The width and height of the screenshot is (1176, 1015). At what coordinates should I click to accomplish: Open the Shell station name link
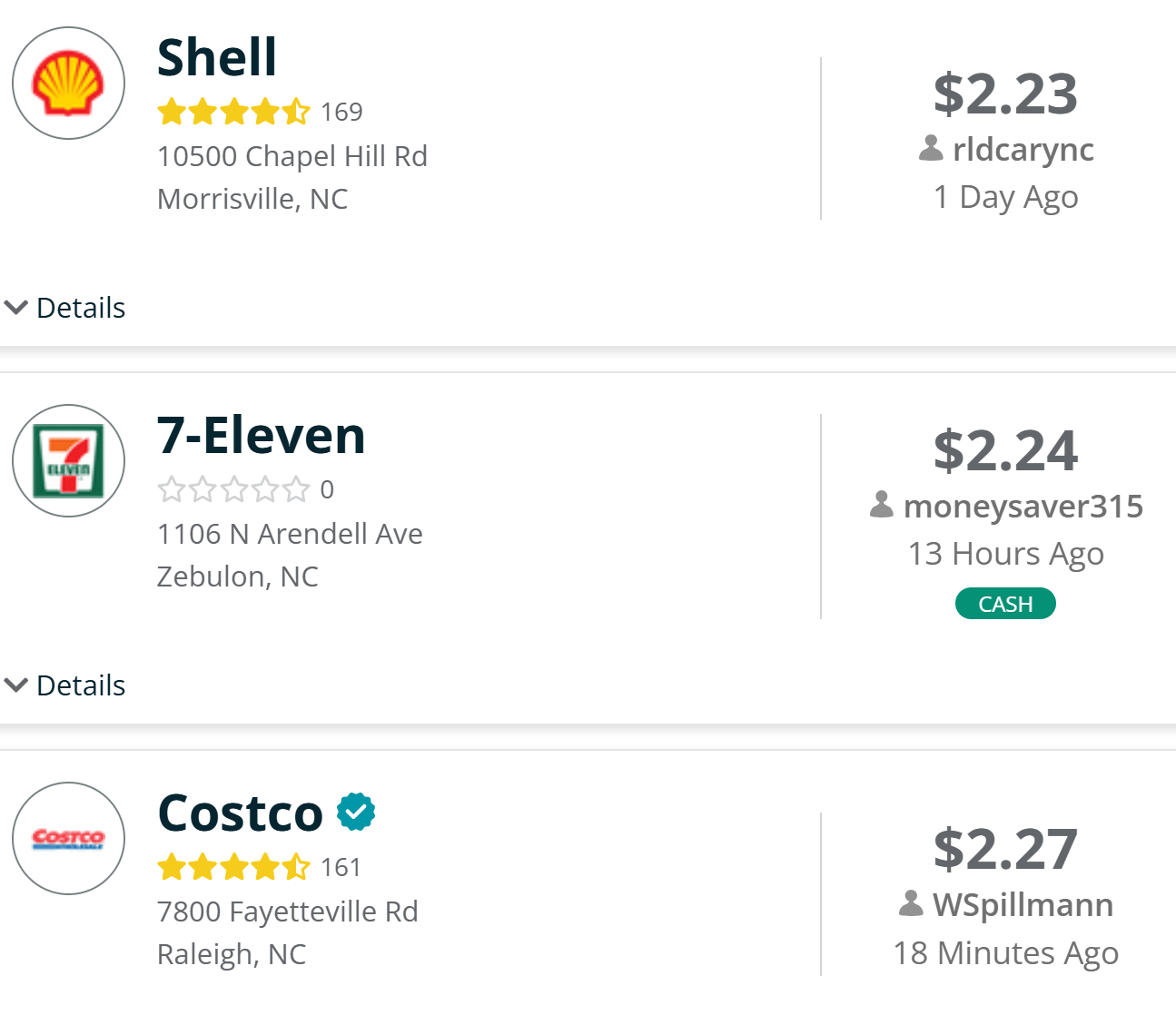tap(217, 57)
